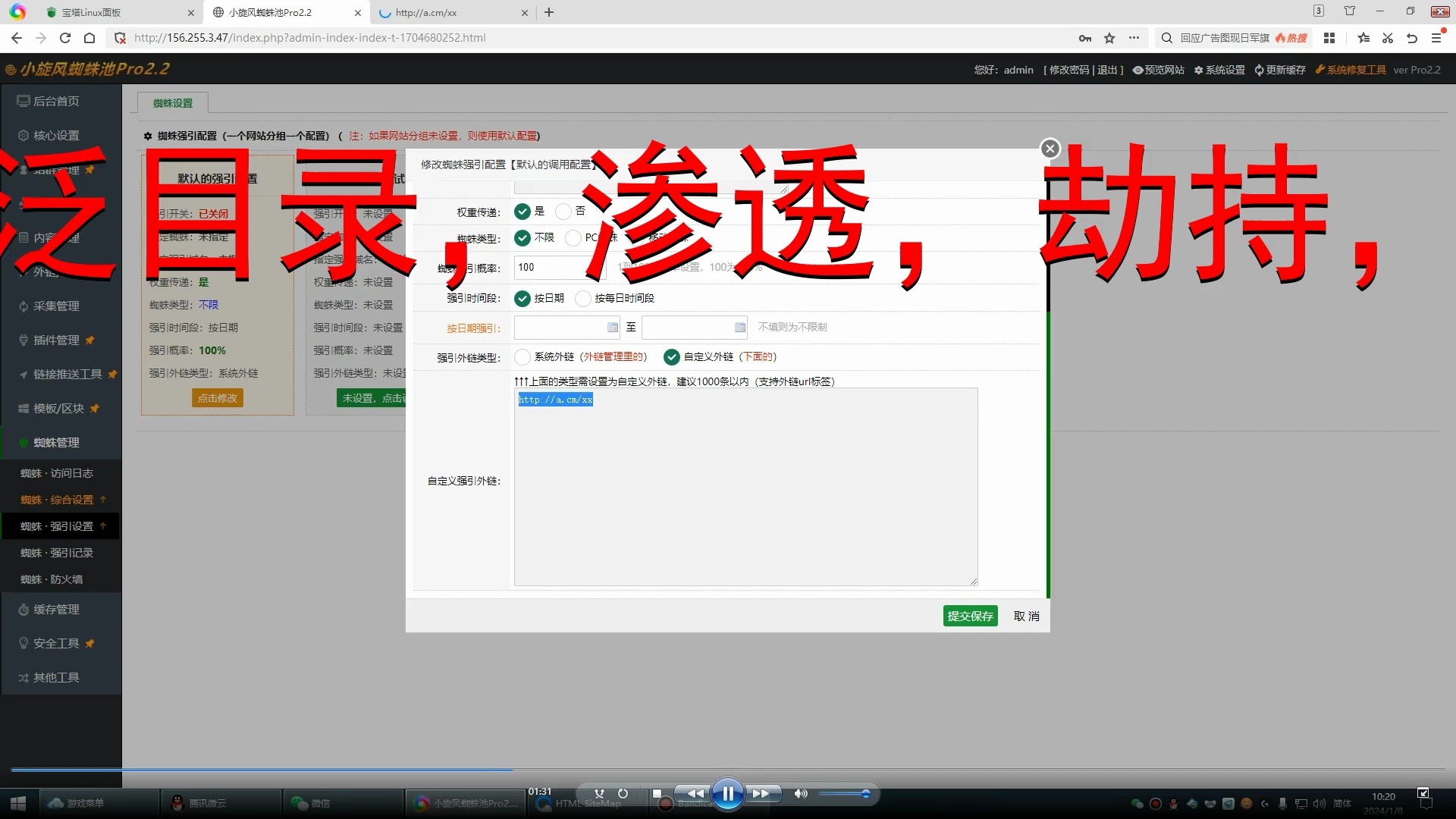
Task: Reload the current page
Action: click(65, 38)
